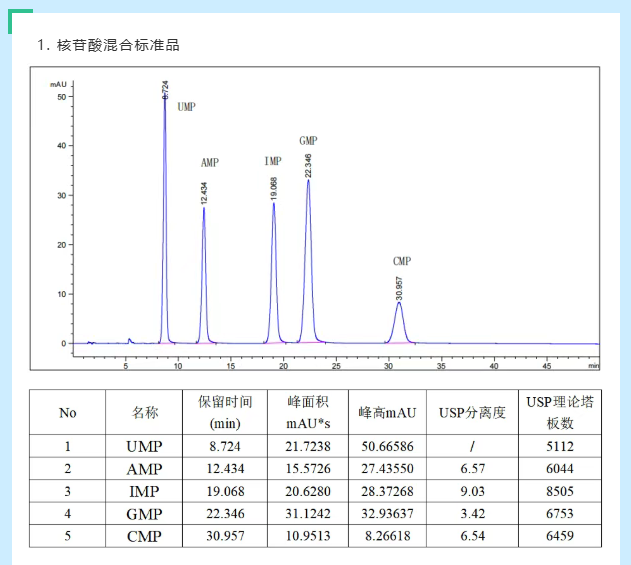Click the UMP name cell in table
The width and height of the screenshot is (631, 565).
pos(146,447)
